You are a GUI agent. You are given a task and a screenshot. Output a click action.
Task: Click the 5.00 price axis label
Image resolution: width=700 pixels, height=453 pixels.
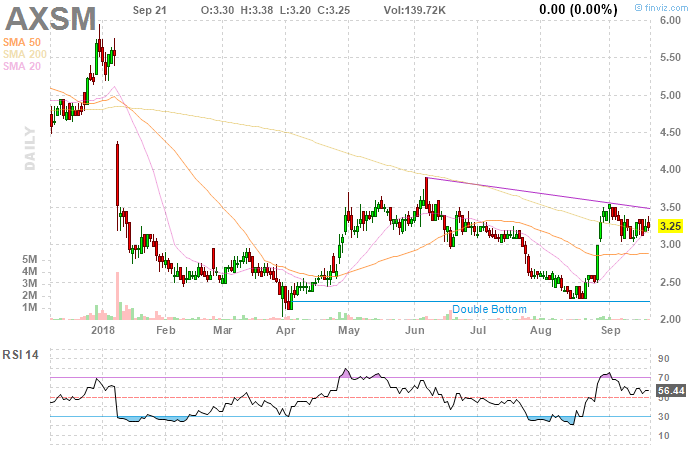point(670,95)
